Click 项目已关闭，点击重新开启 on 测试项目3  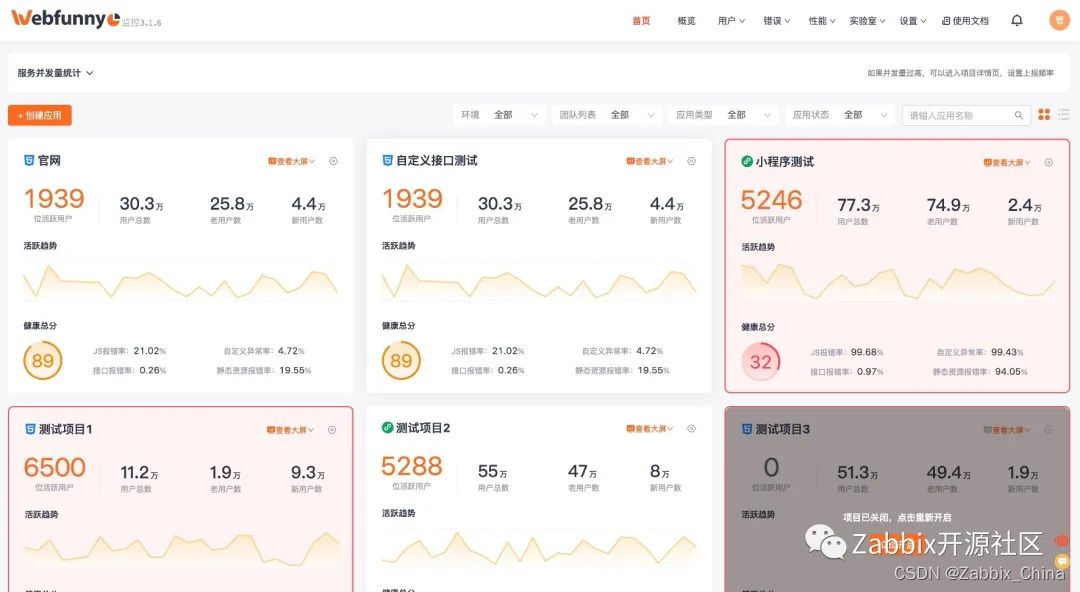[897, 518]
